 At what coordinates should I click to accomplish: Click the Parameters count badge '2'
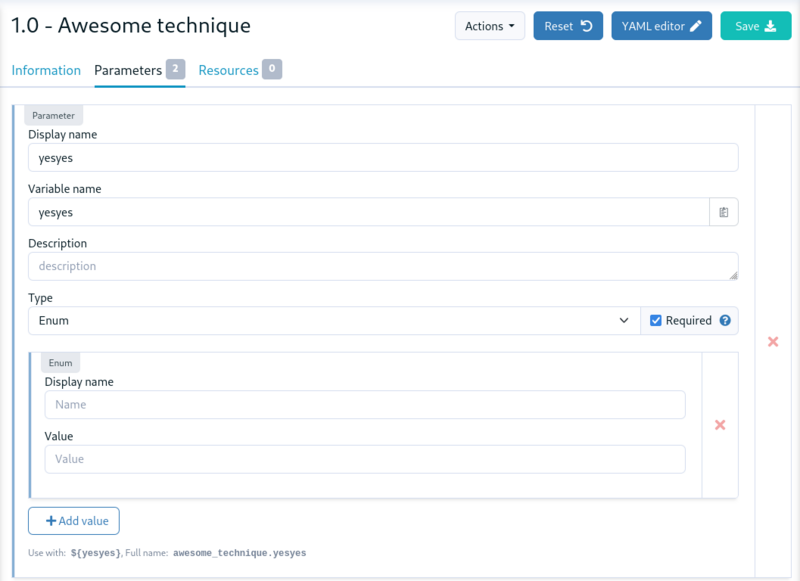pyautogui.click(x=175, y=69)
